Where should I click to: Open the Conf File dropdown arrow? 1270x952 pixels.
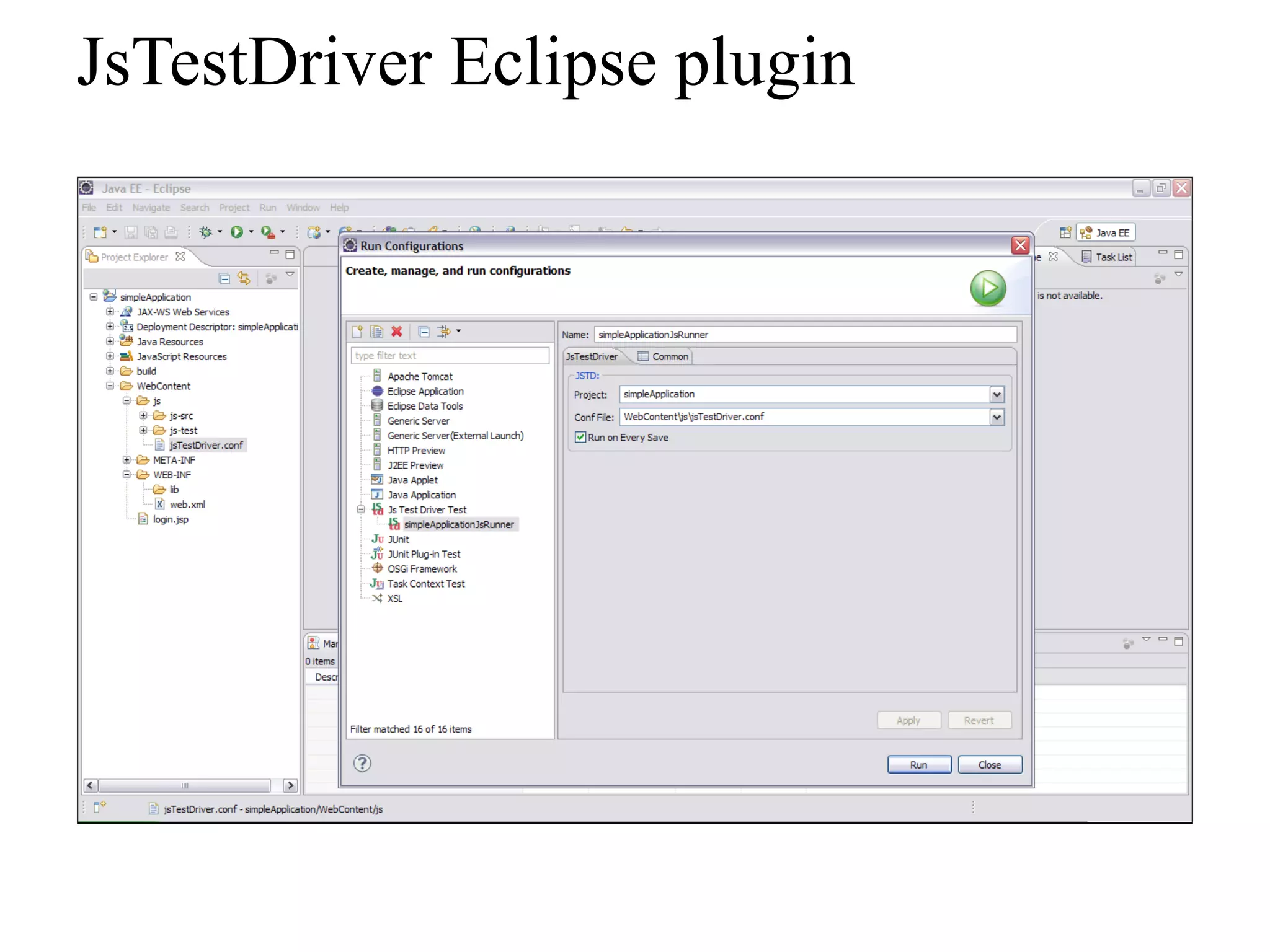(996, 417)
